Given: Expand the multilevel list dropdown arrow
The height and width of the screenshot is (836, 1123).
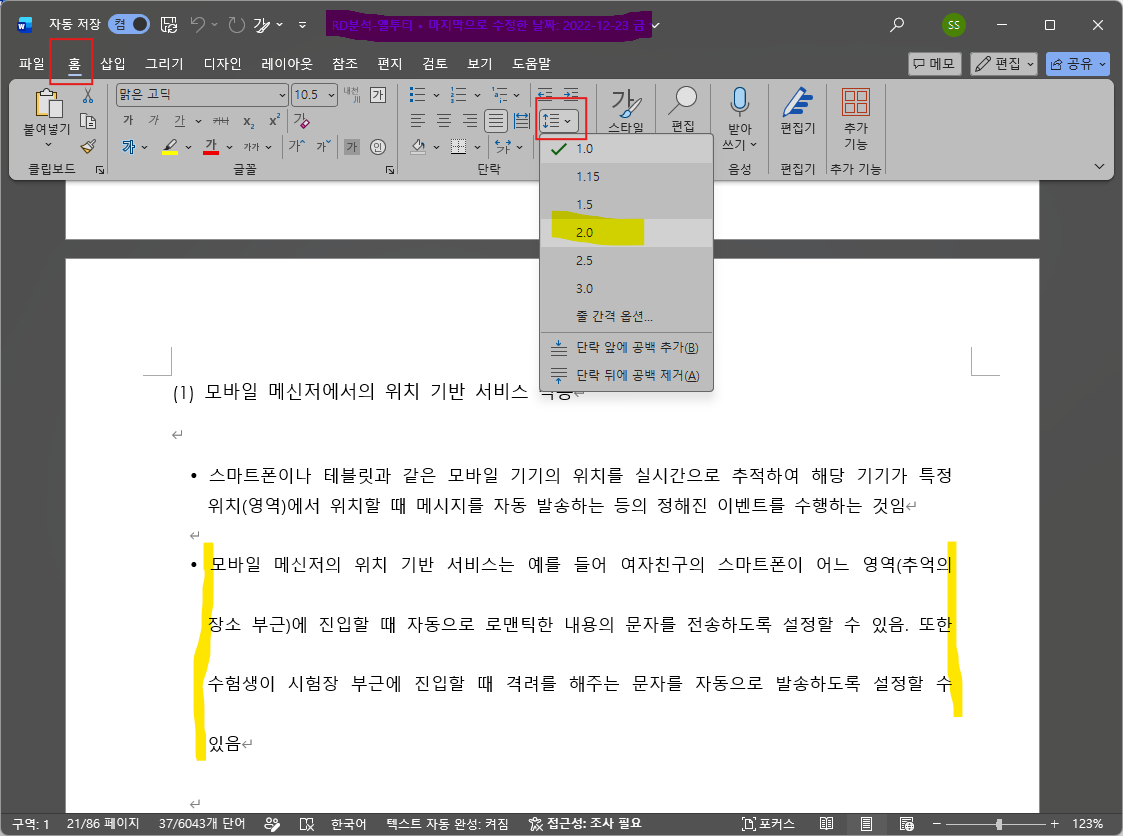Looking at the screenshot, I should pyautogui.click(x=516, y=95).
